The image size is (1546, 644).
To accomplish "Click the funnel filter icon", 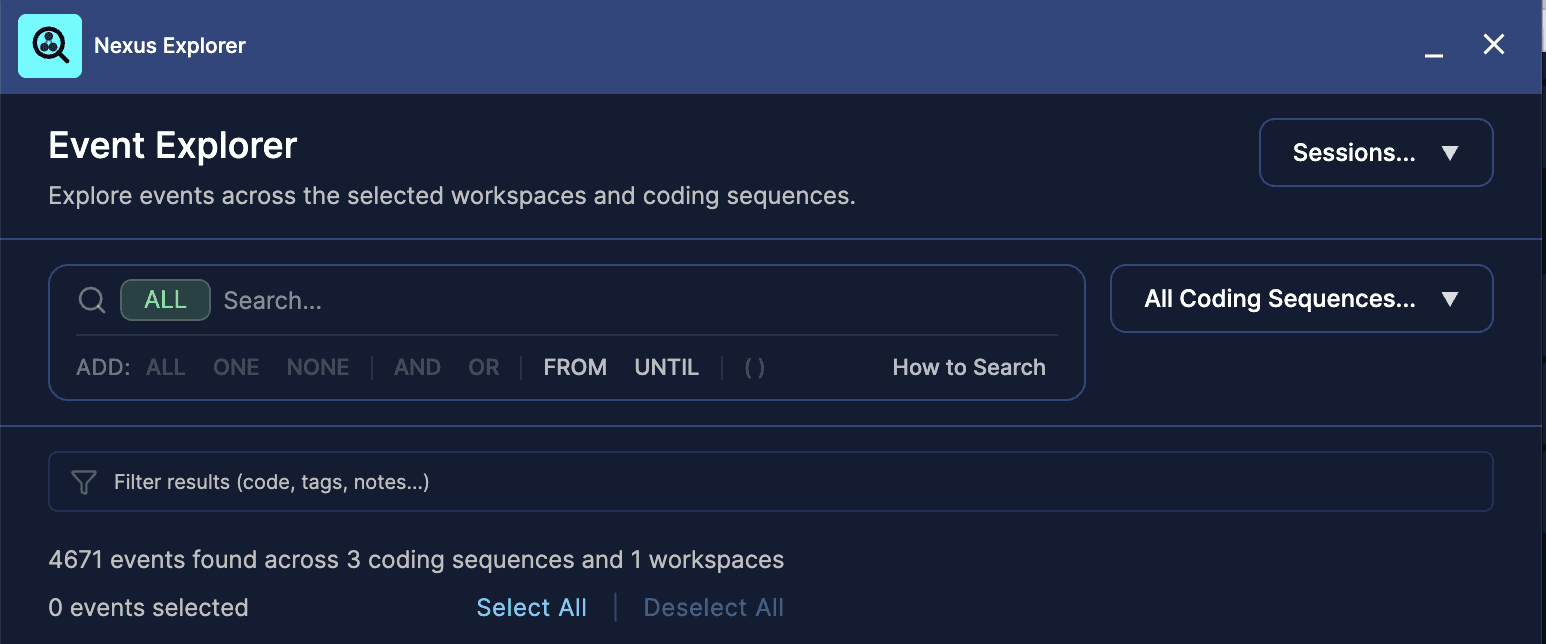I will click(84, 482).
